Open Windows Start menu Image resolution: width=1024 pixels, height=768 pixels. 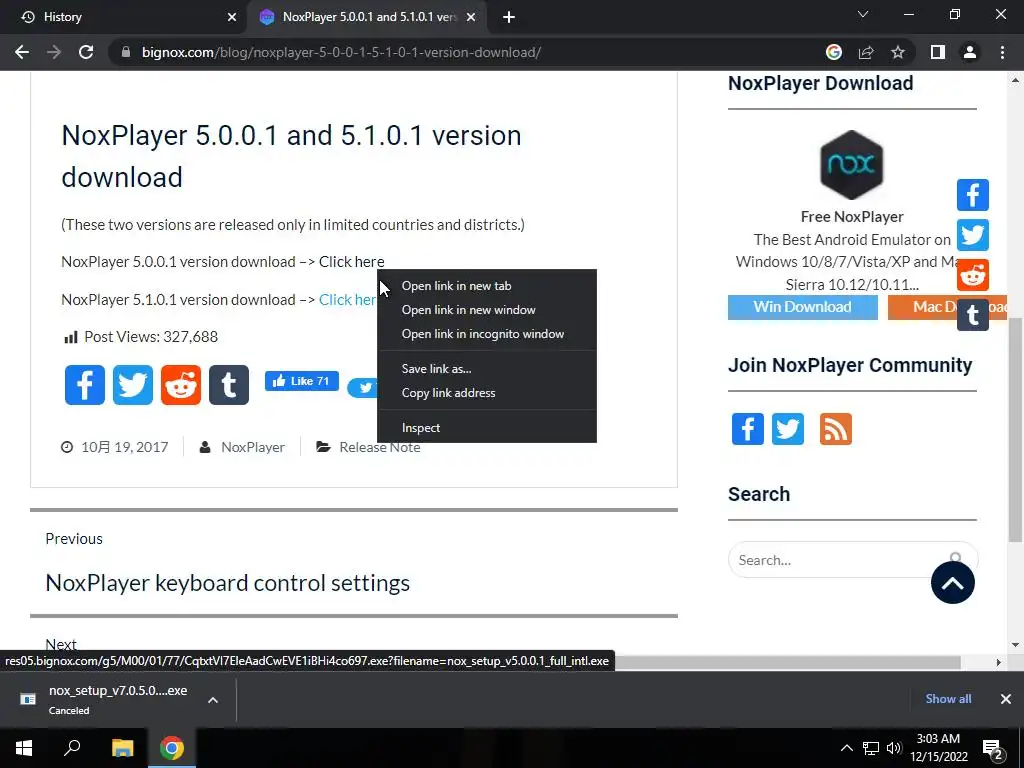point(24,748)
